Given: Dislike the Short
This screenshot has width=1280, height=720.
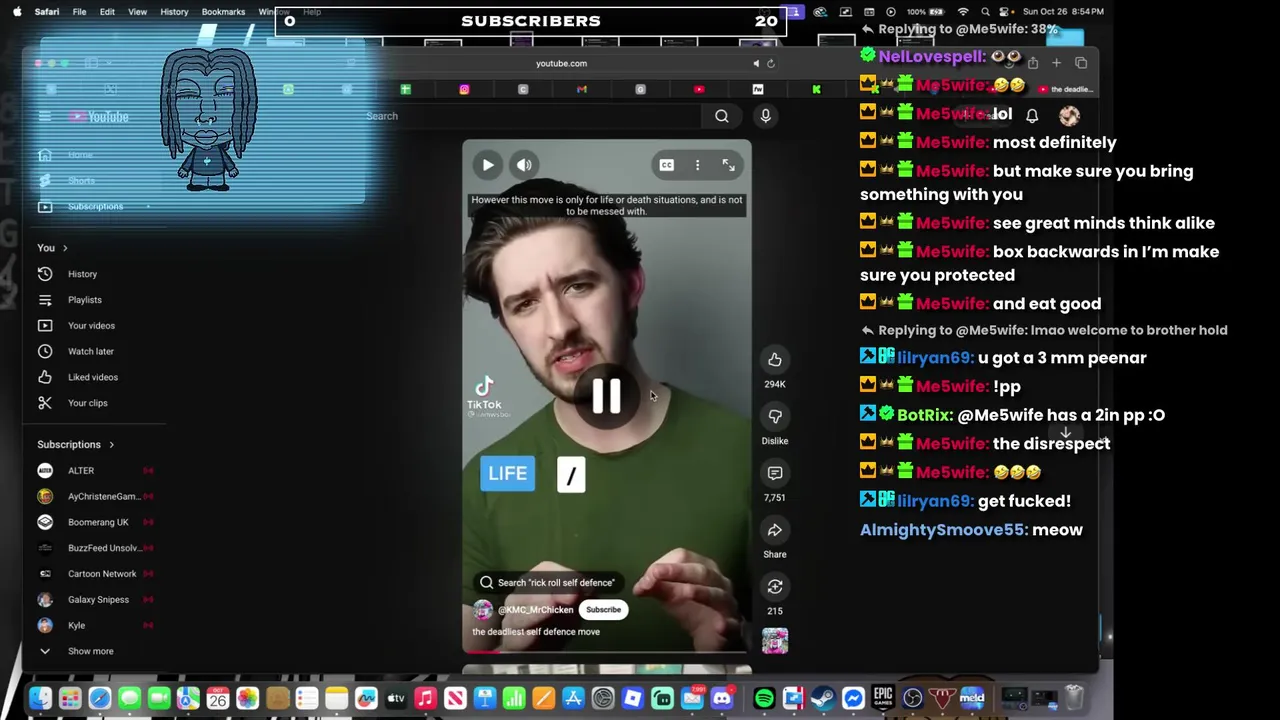Looking at the screenshot, I should point(775,417).
